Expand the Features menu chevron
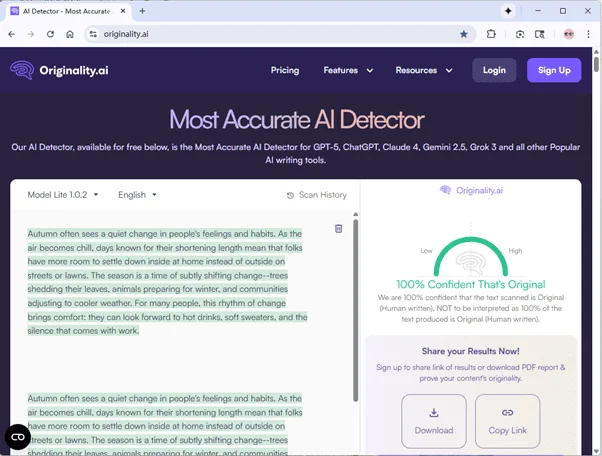602x456 pixels. coord(370,71)
